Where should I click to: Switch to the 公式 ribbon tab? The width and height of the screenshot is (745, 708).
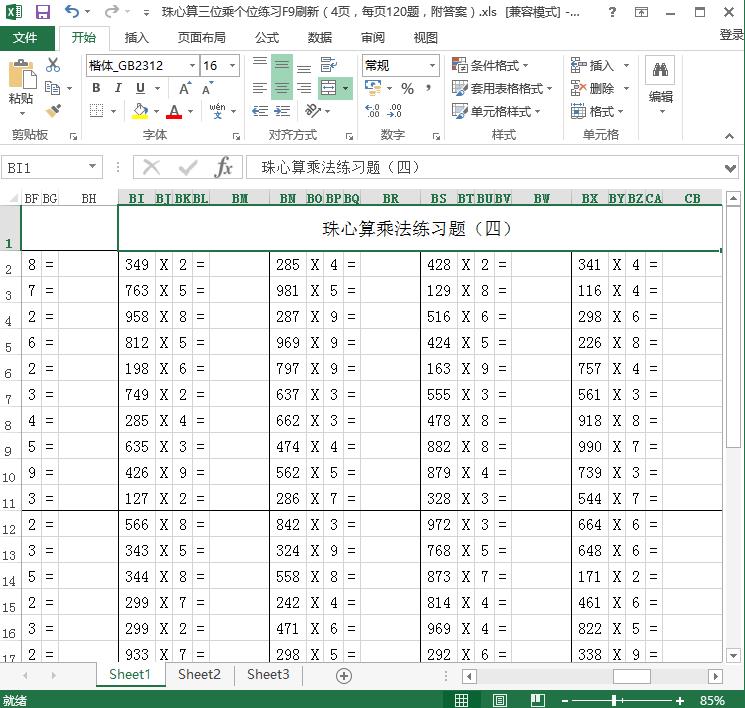[x=267, y=38]
